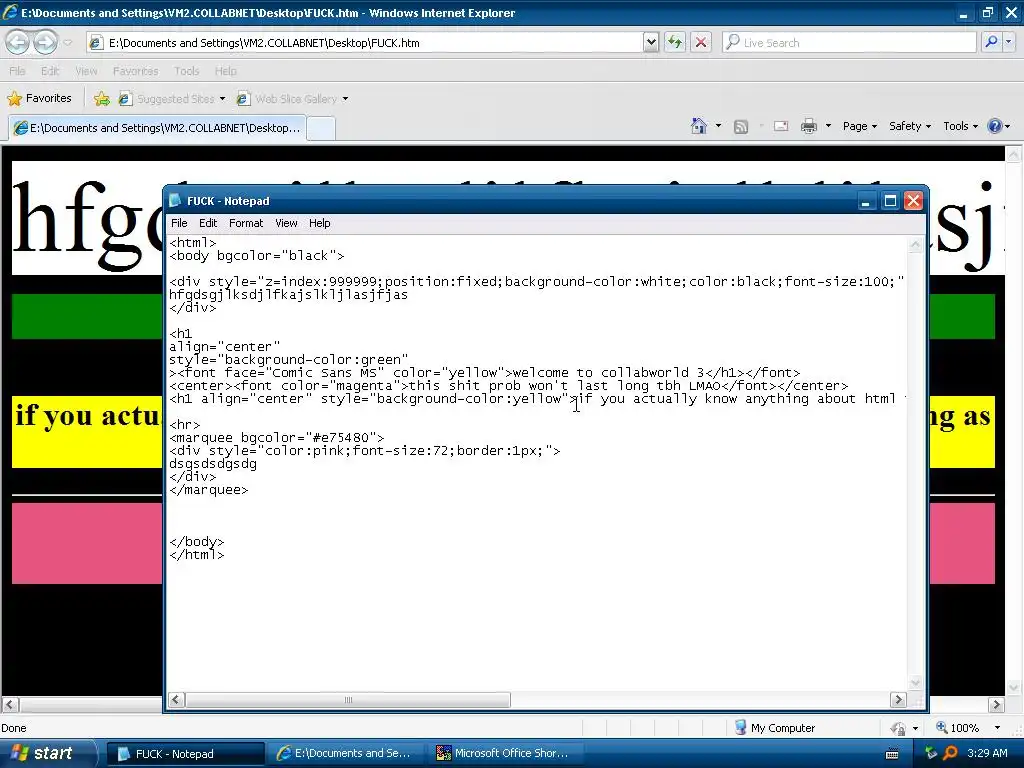Click the orange magnifier tray icon
Image resolution: width=1024 pixels, height=768 pixels.
[x=950, y=753]
